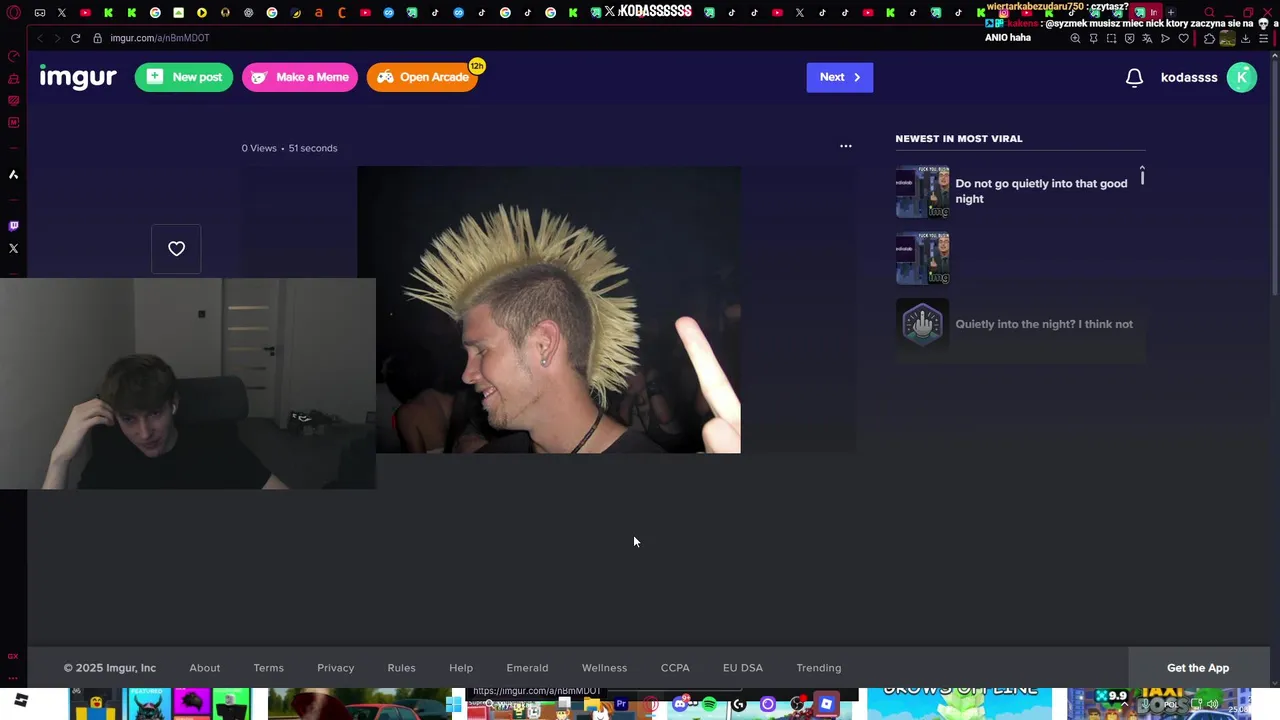Open thumbnail beside 'Do not go quietly'
Image resolution: width=1280 pixels, height=720 pixels.
(x=922, y=191)
